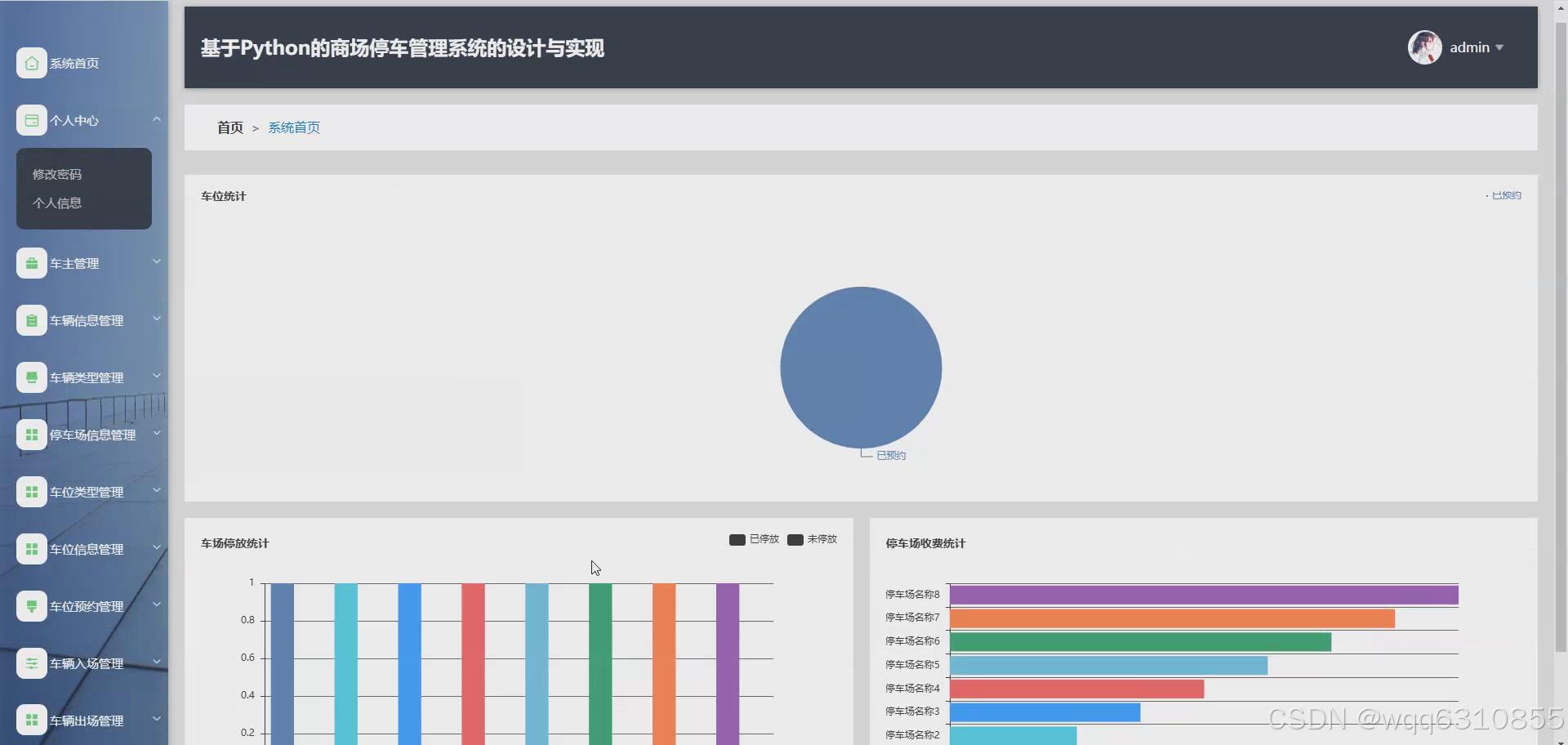Toggle the 已停放 legend series

754,539
